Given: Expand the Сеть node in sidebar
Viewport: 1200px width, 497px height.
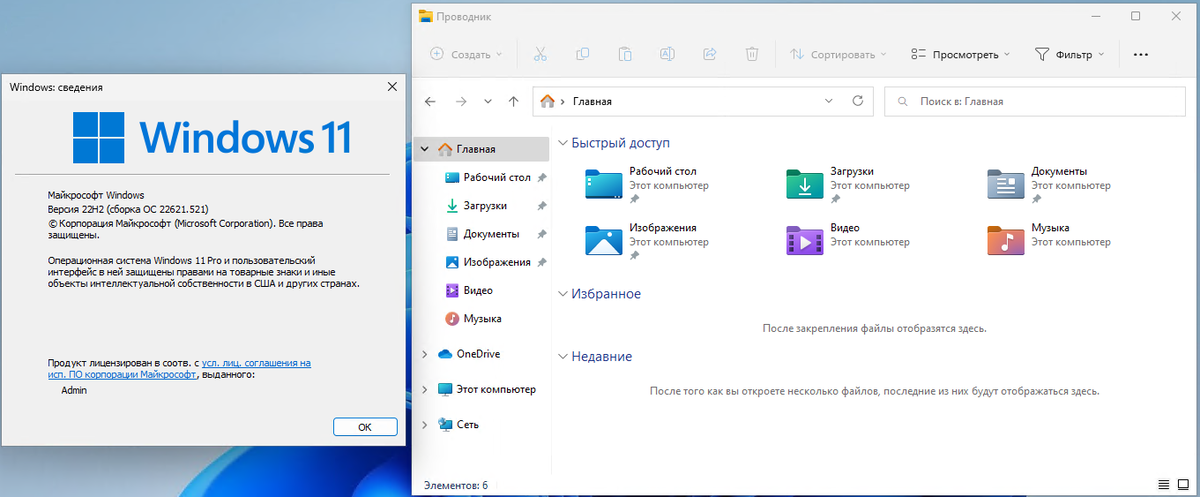Looking at the screenshot, I should click(x=425, y=424).
